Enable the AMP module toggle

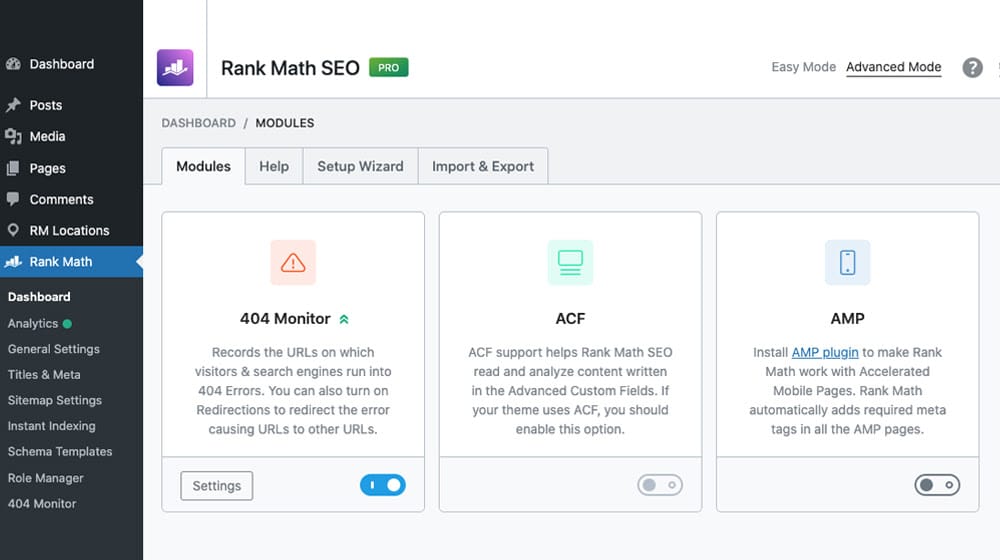pos(937,485)
